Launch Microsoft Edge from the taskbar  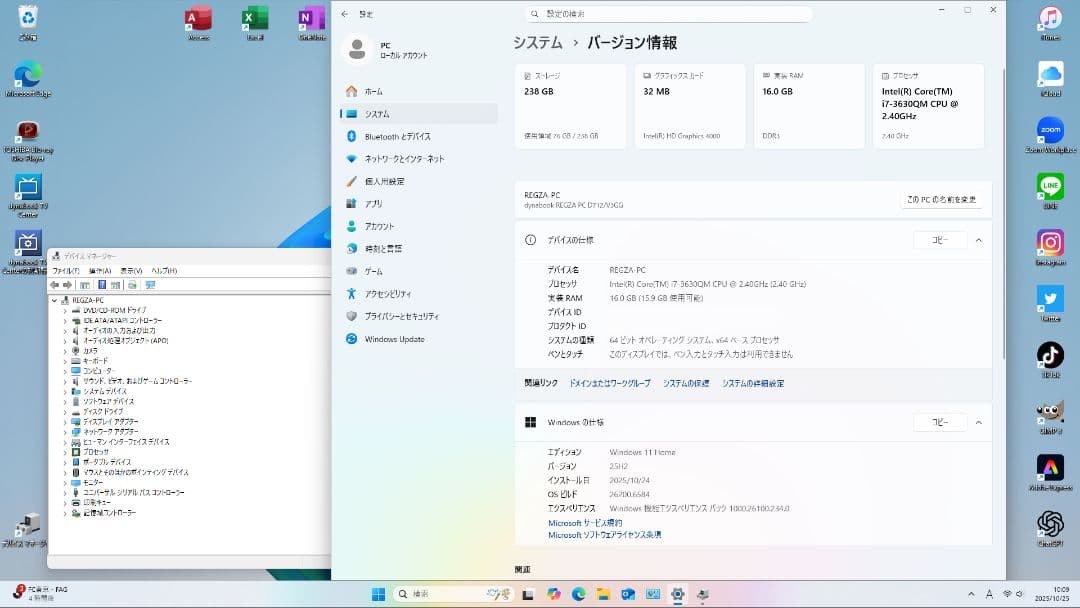(x=580, y=592)
